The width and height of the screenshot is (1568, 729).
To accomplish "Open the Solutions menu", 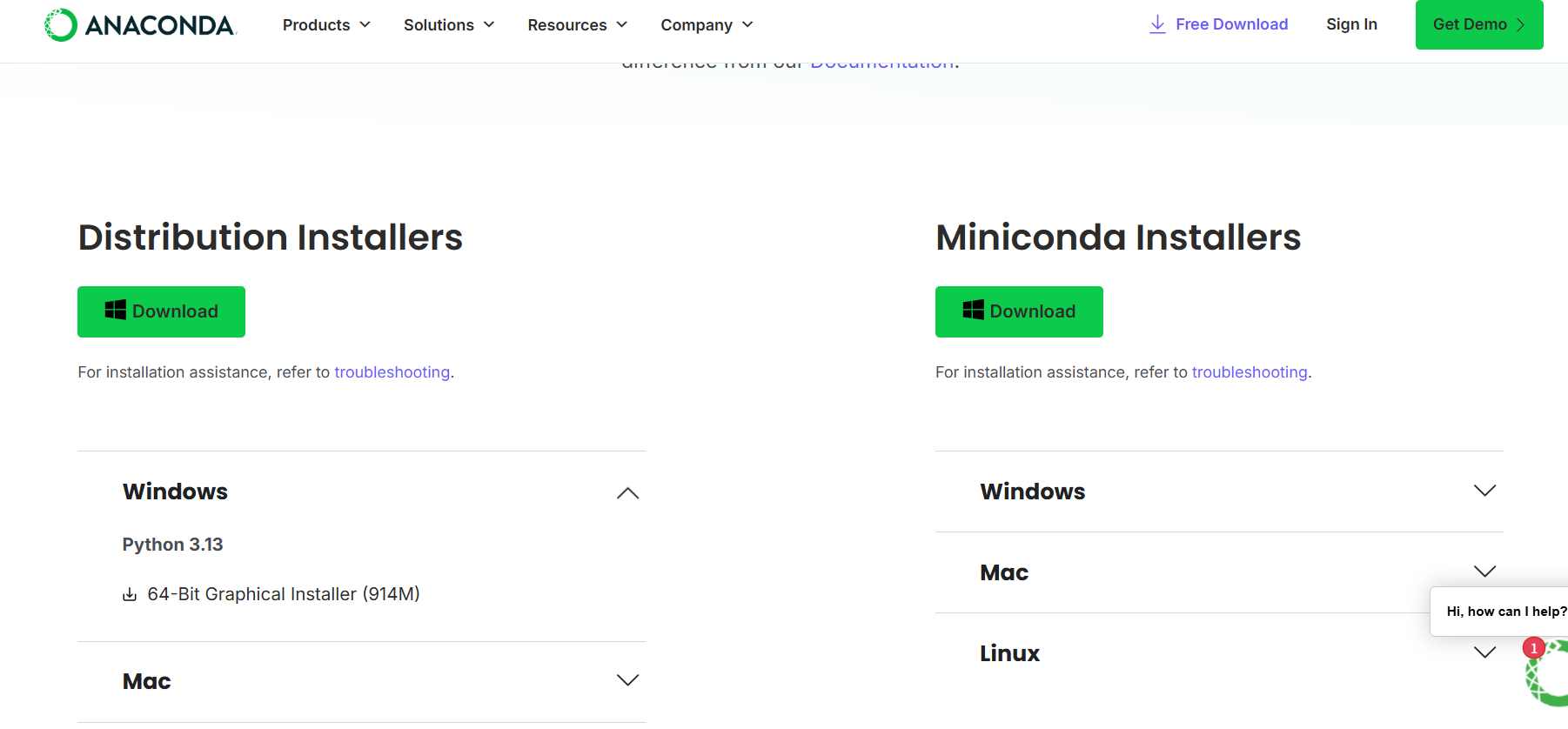I will (449, 25).
